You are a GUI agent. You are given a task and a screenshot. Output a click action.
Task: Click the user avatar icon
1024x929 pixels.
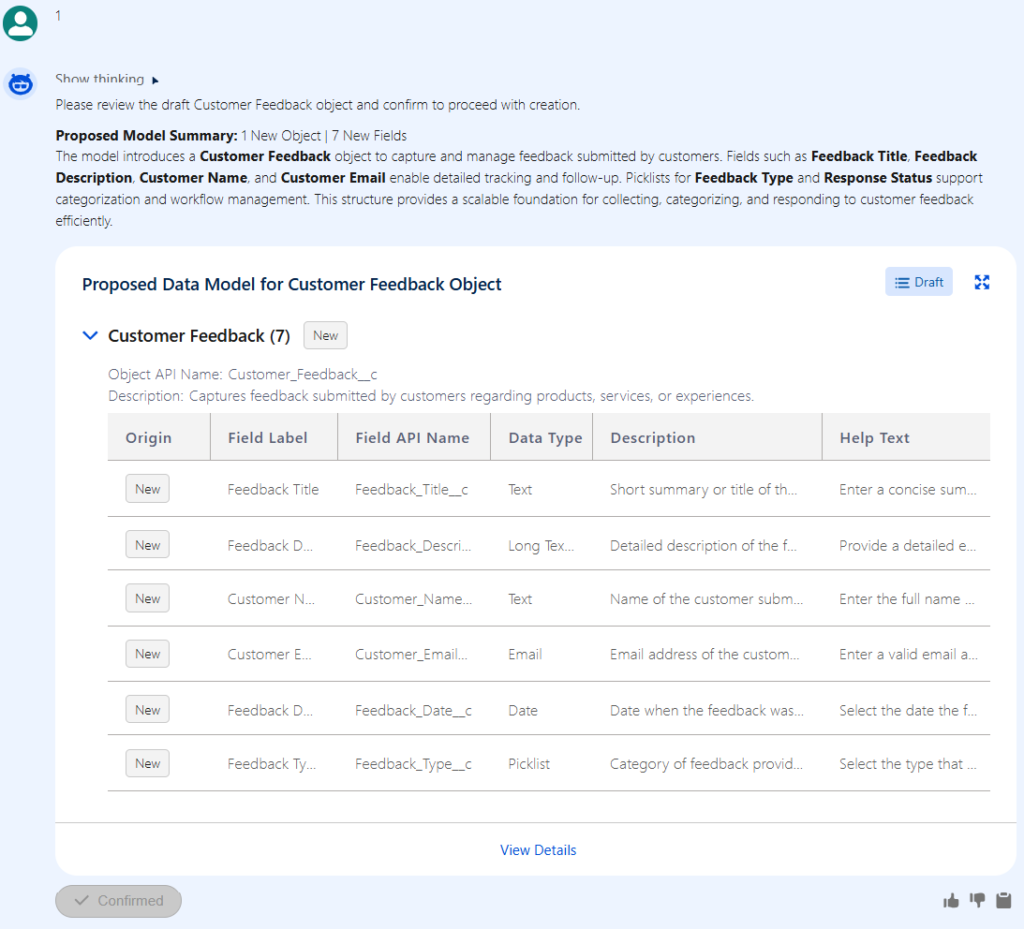tap(20, 23)
